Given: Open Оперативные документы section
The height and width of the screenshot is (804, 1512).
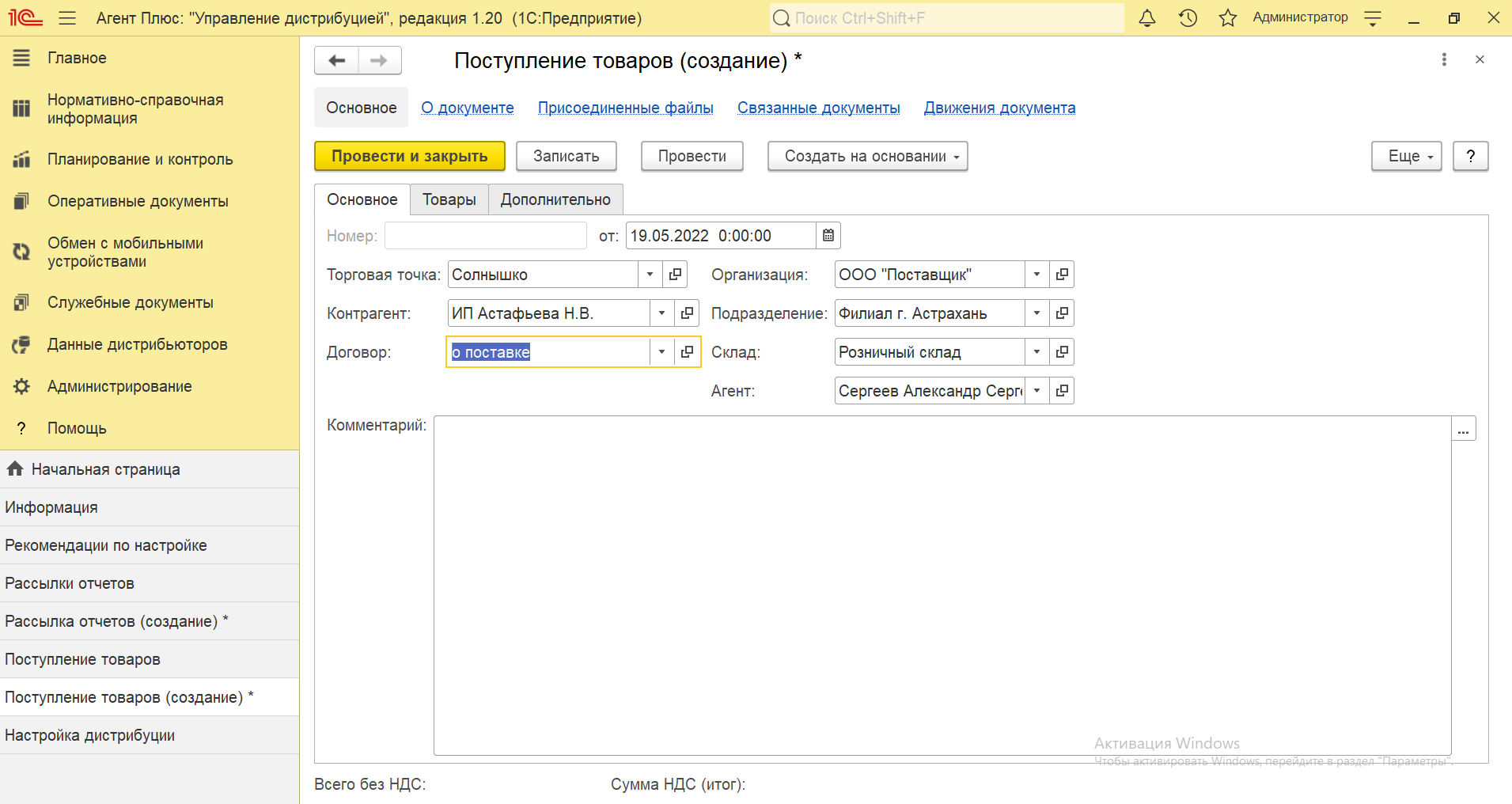Looking at the screenshot, I should pos(150,201).
